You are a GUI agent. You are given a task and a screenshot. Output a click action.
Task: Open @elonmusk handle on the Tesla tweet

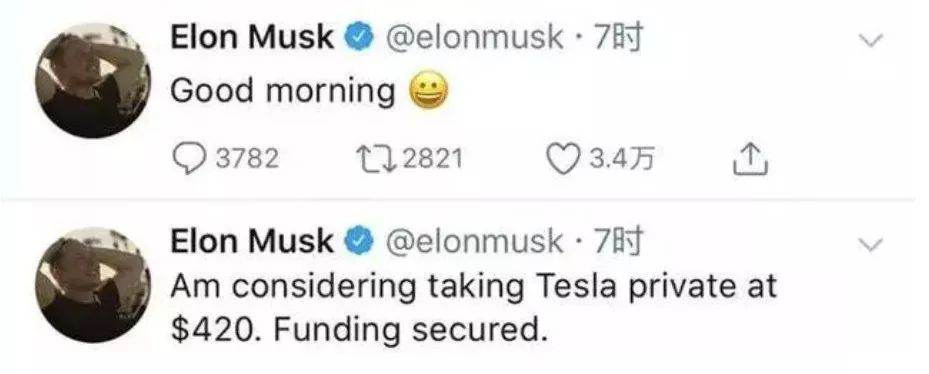click(x=475, y=242)
